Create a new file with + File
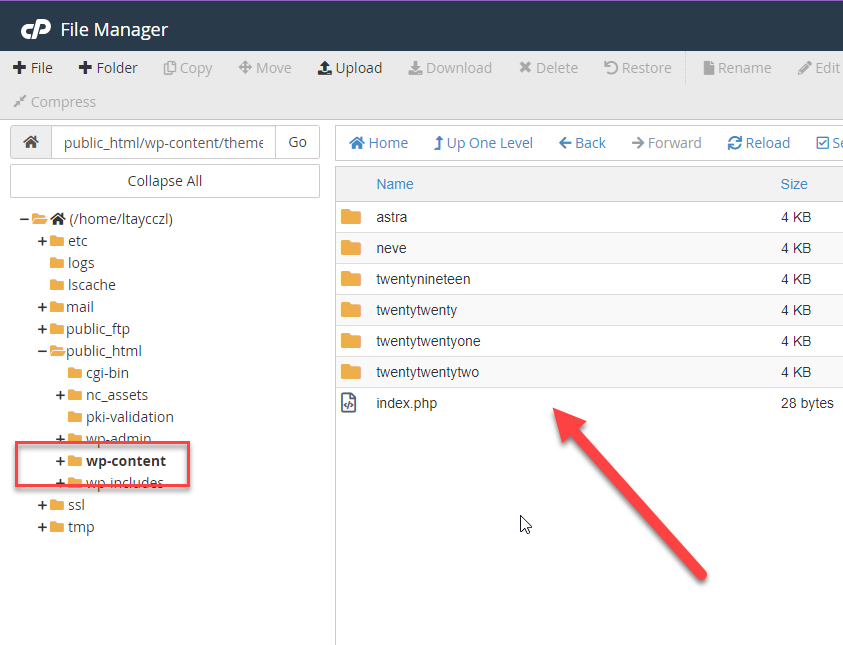 click(x=33, y=68)
